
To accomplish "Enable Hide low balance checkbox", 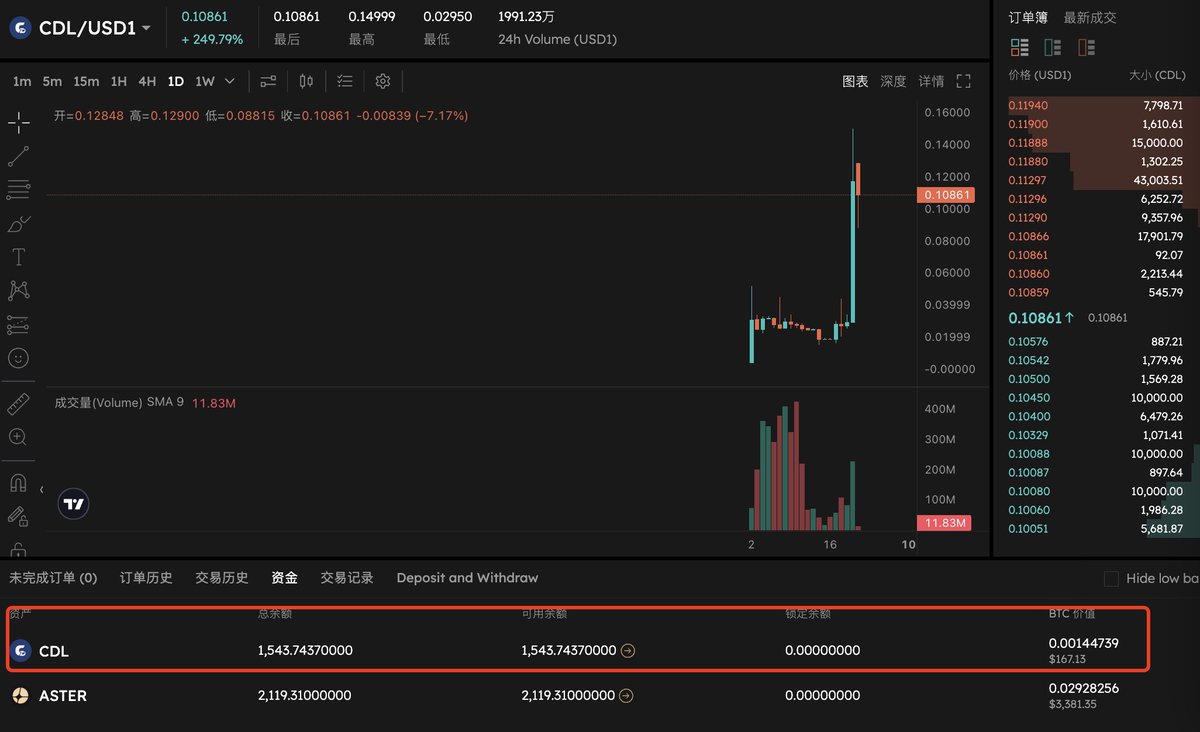I will pyautogui.click(x=1111, y=578).
